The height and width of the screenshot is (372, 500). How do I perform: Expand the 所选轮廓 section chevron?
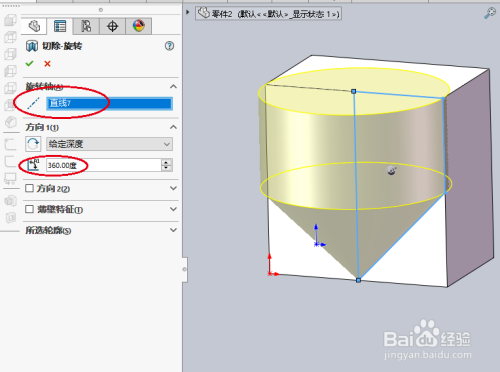(173, 230)
